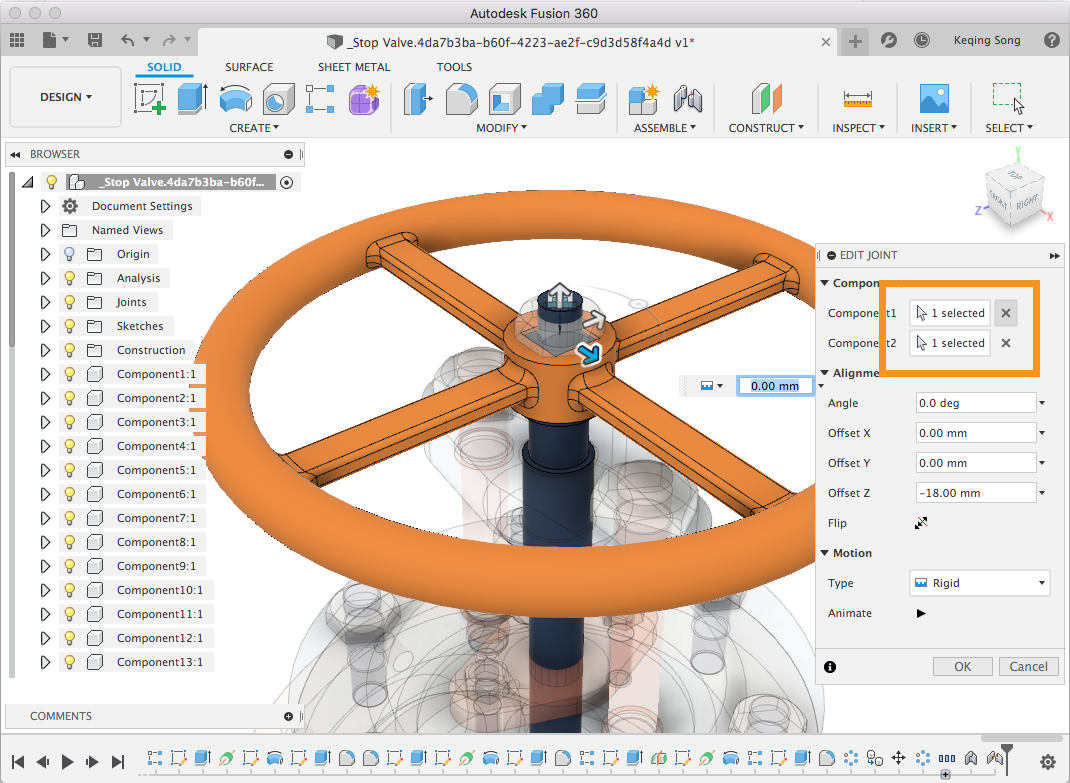Screen dimensions: 1070x783
Task: Select the Extrude tool in Create
Action: pyautogui.click(x=192, y=99)
